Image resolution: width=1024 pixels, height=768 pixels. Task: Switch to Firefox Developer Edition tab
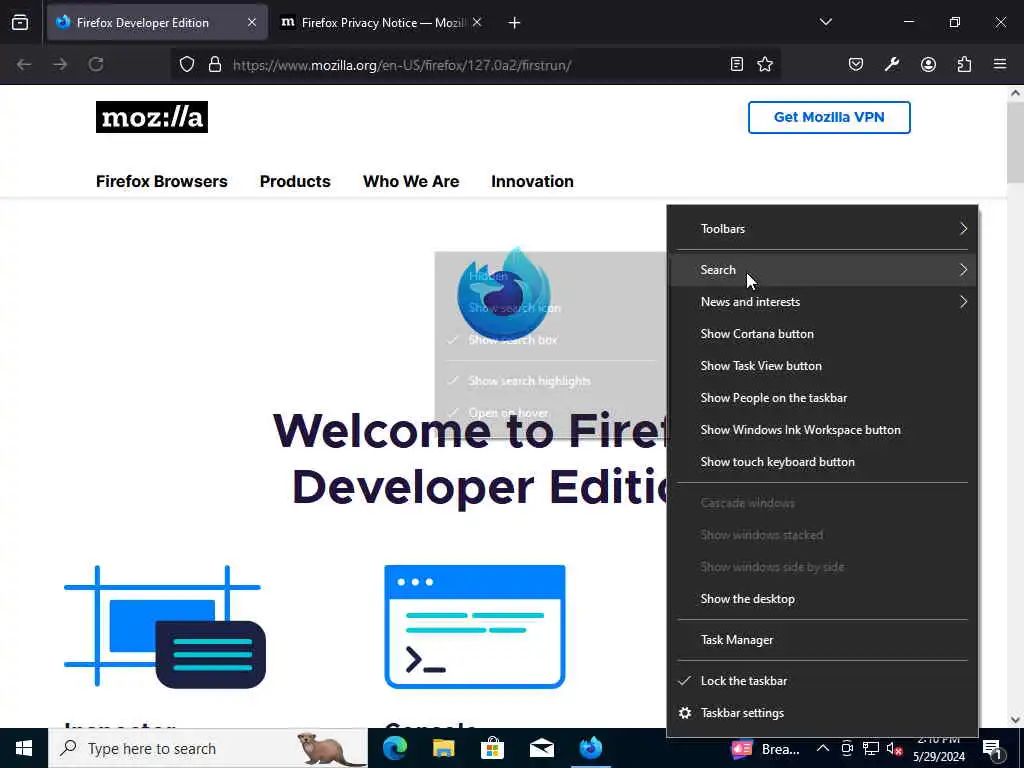click(x=157, y=23)
